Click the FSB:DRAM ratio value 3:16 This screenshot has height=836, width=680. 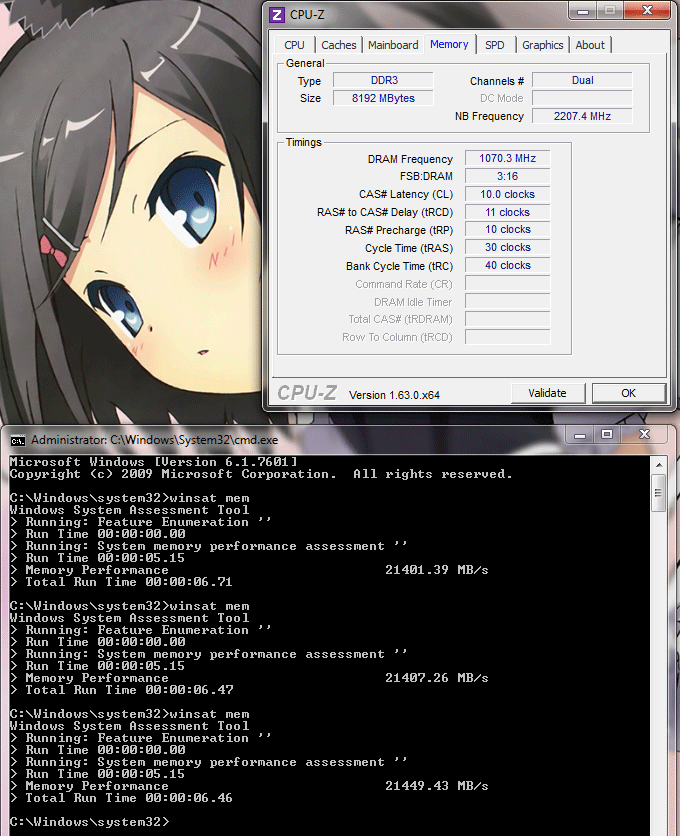(x=507, y=176)
